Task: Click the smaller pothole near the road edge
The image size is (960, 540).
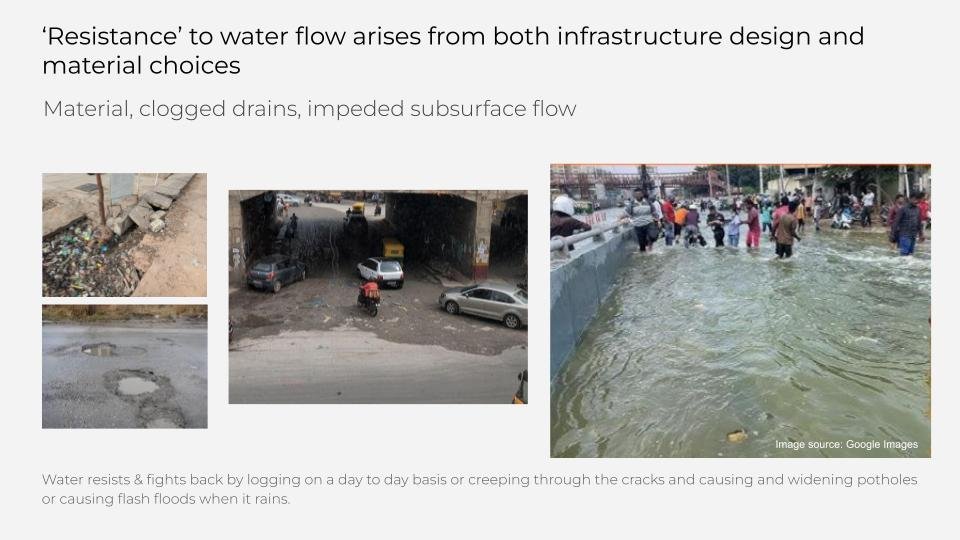Action: point(99,350)
